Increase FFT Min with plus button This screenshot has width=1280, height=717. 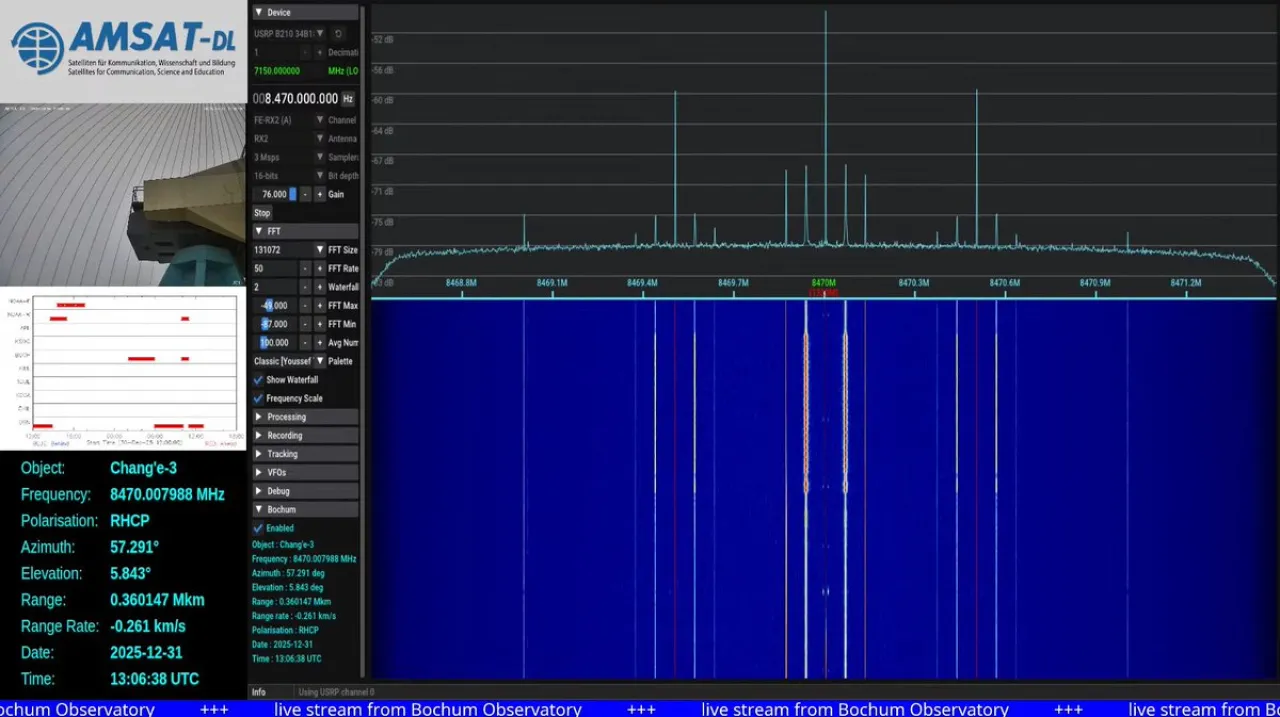(x=320, y=324)
